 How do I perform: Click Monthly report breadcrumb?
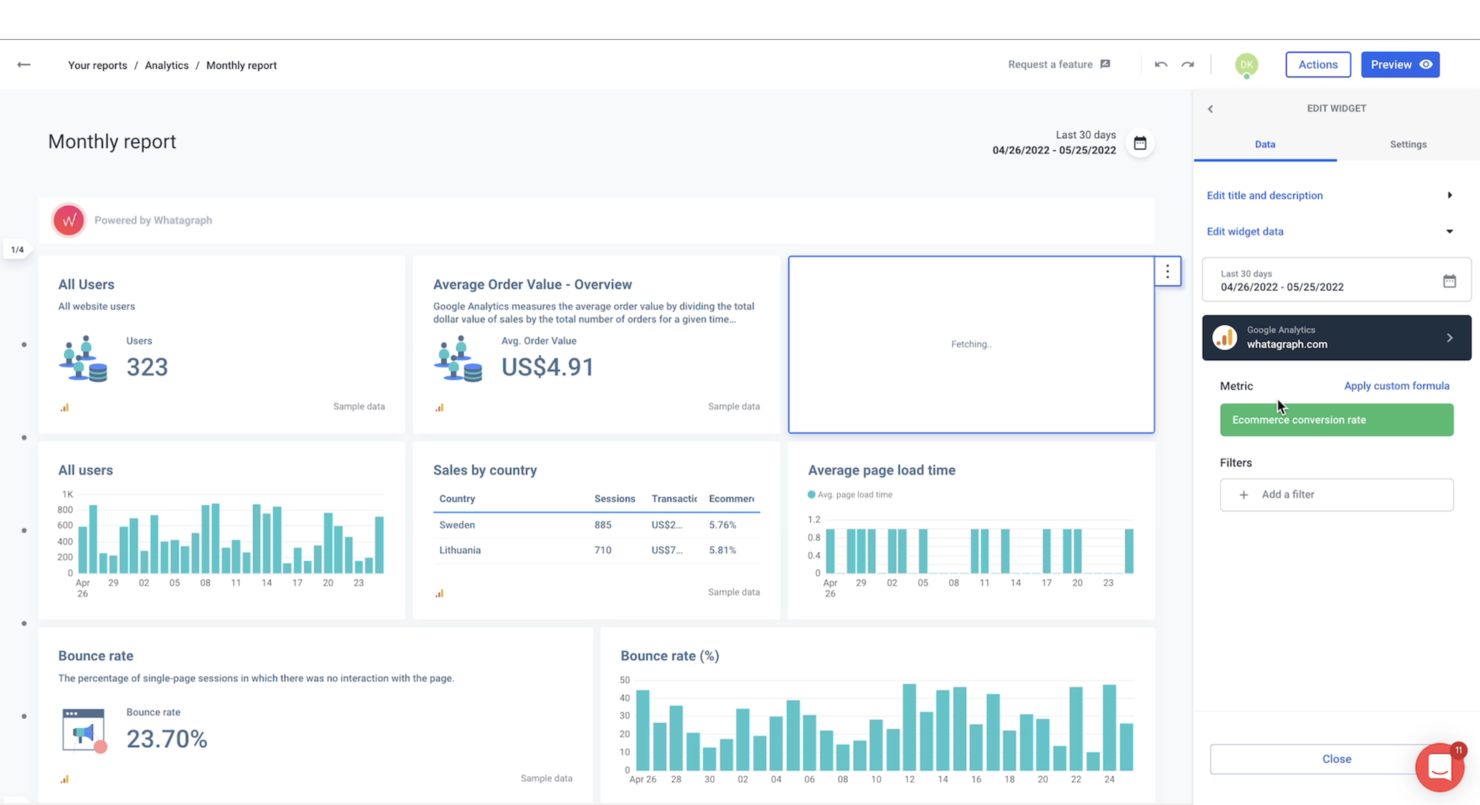(241, 66)
